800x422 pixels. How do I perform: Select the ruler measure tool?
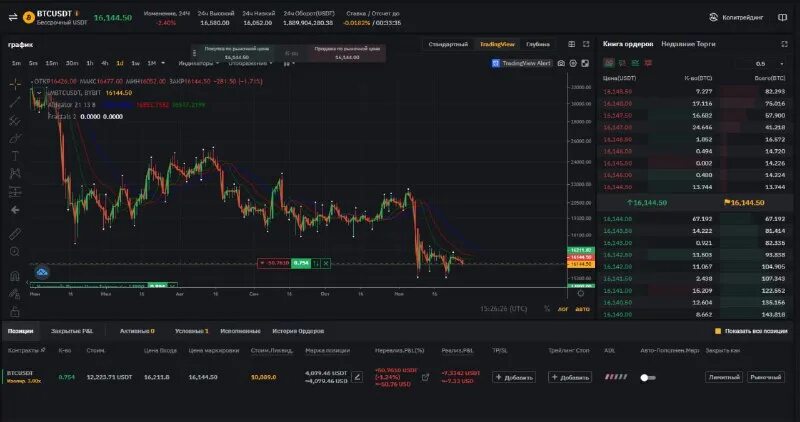click(15, 234)
